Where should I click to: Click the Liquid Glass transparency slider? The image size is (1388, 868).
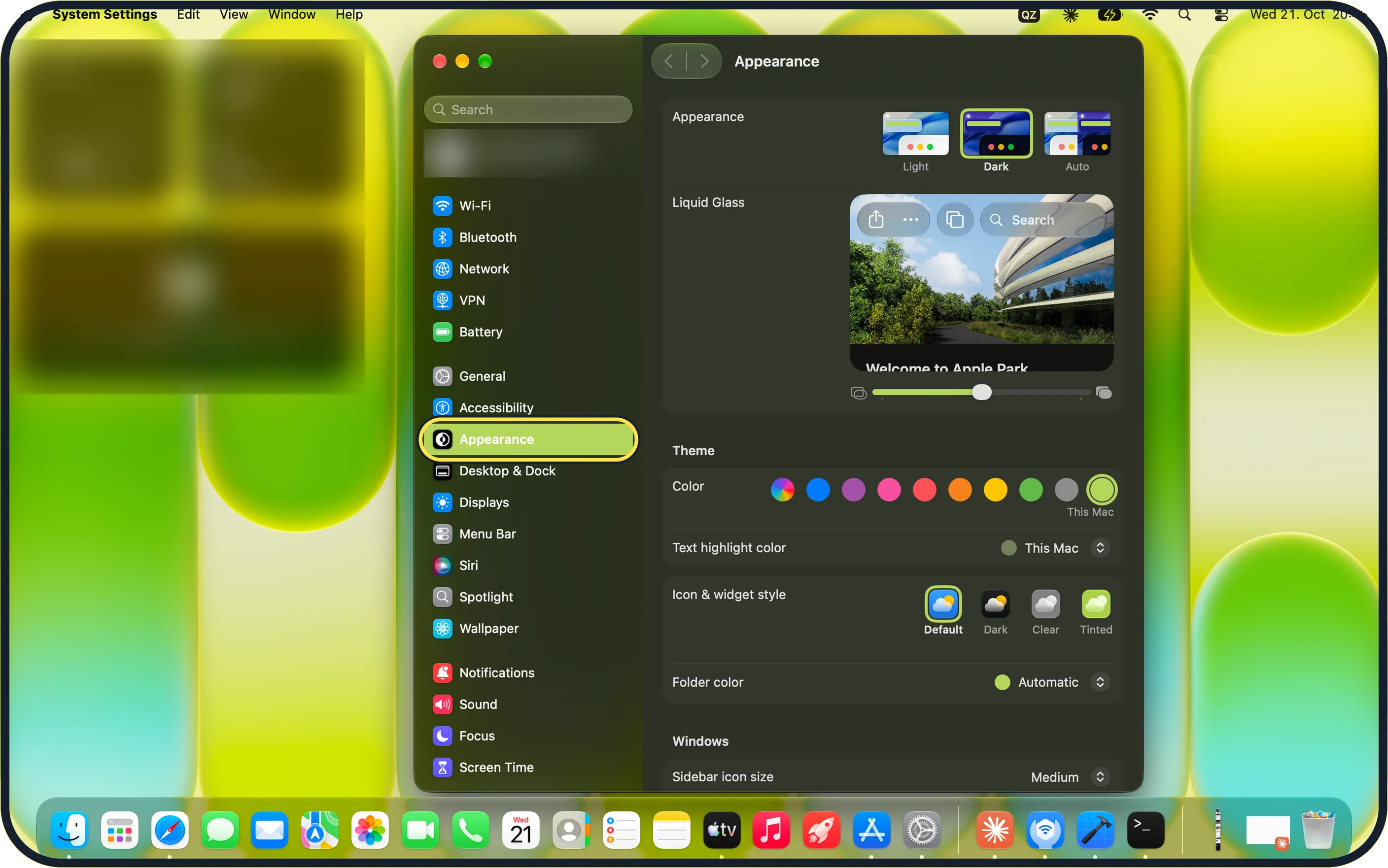(981, 393)
